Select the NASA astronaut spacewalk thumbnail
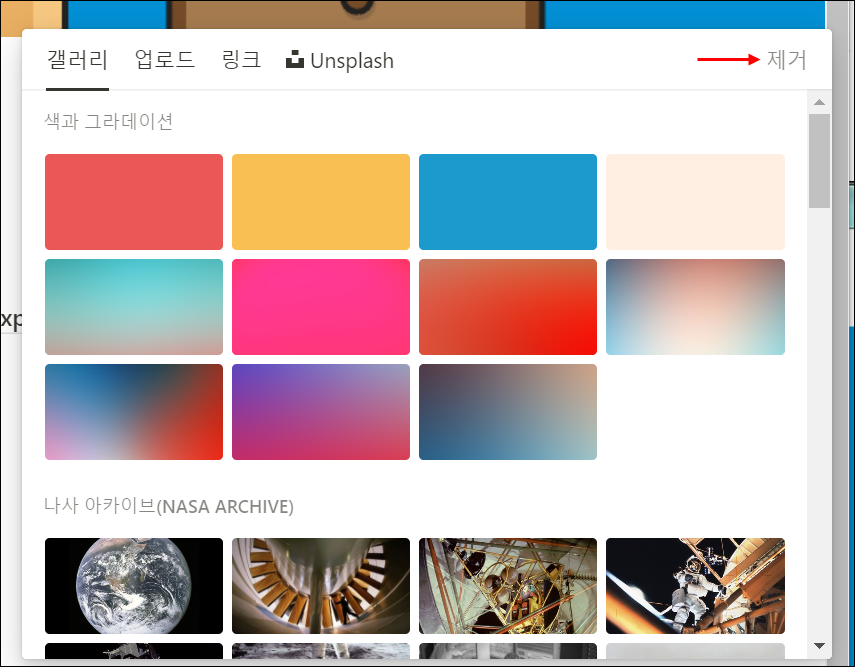 (x=695, y=586)
